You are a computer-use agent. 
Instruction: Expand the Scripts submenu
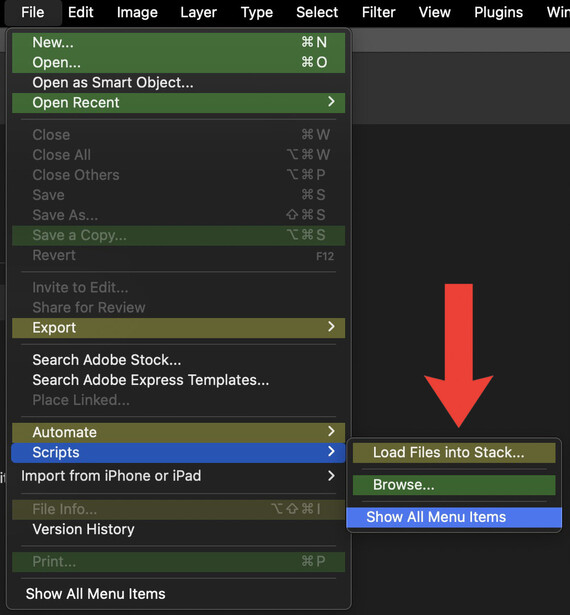tap(178, 453)
